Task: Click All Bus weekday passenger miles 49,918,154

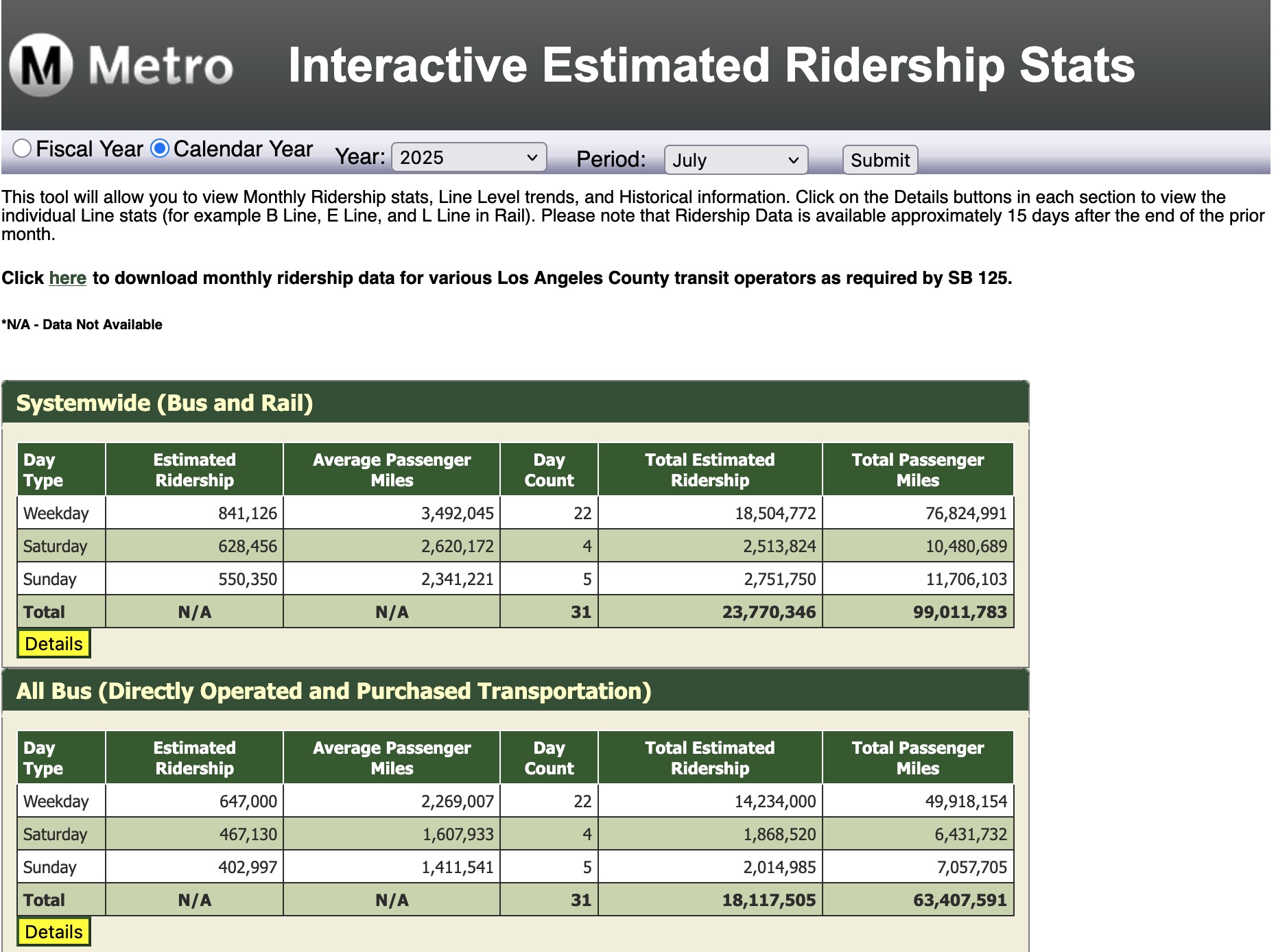Action: 967,801
